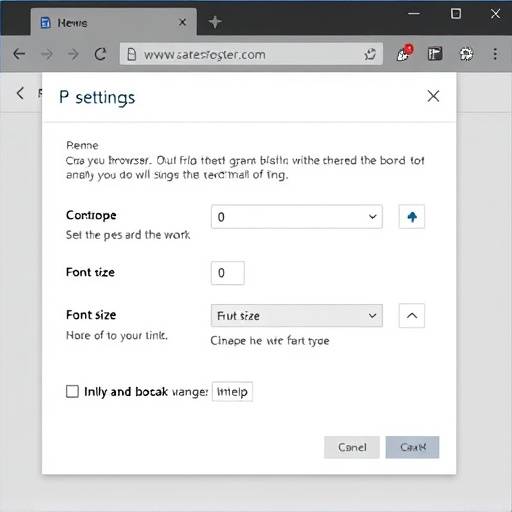This screenshot has height=512, width=512.
Task: Open a new tab with plus icon
Action: 215,22
